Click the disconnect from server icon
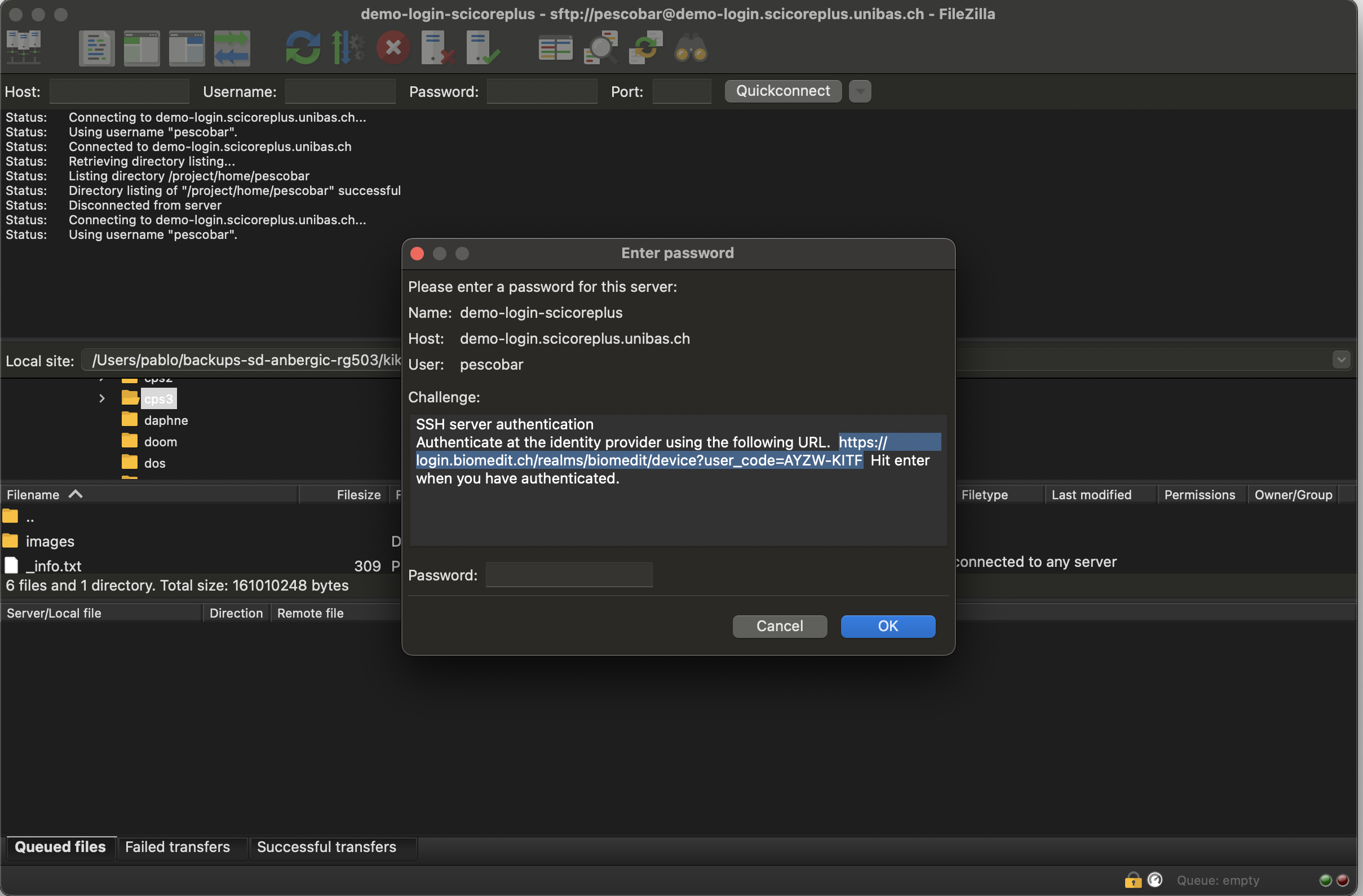The image size is (1363, 896). [x=437, y=48]
